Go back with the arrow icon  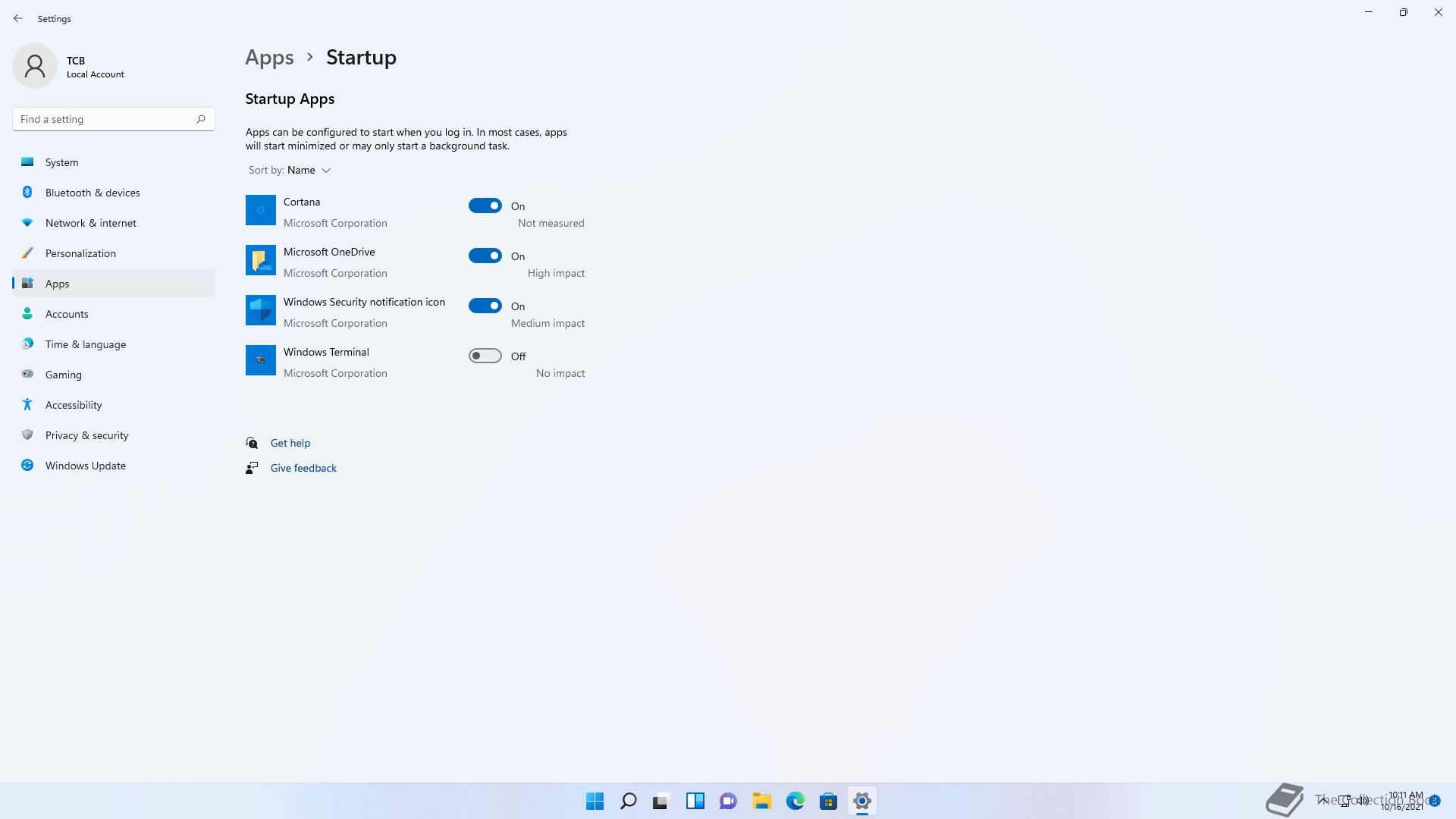pos(18,18)
